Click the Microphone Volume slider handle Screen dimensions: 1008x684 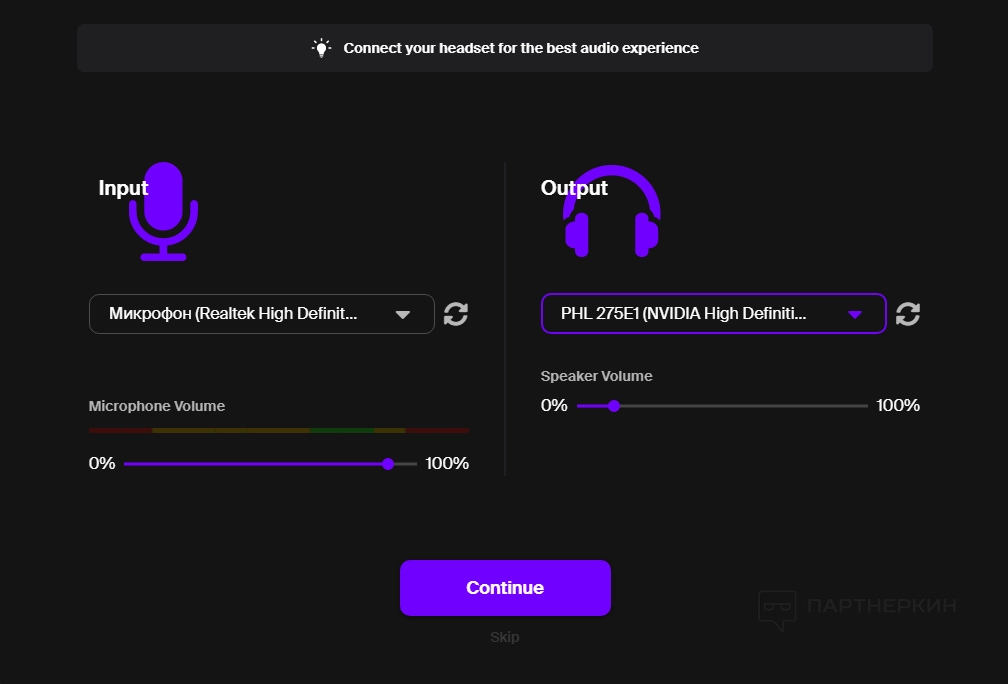388,464
